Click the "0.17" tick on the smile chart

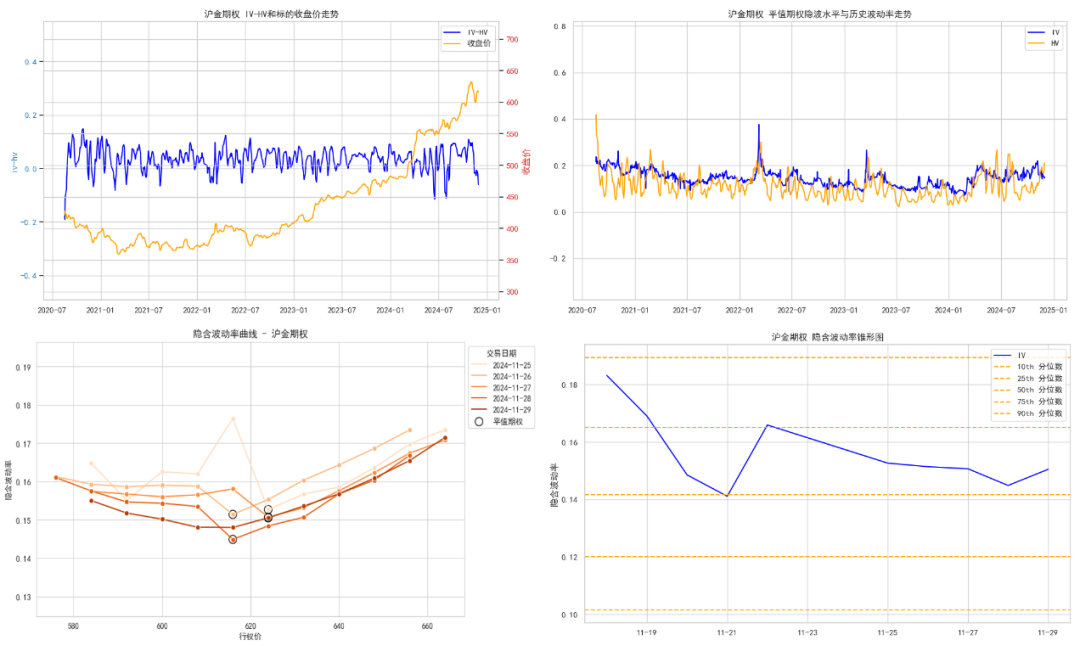23,444
